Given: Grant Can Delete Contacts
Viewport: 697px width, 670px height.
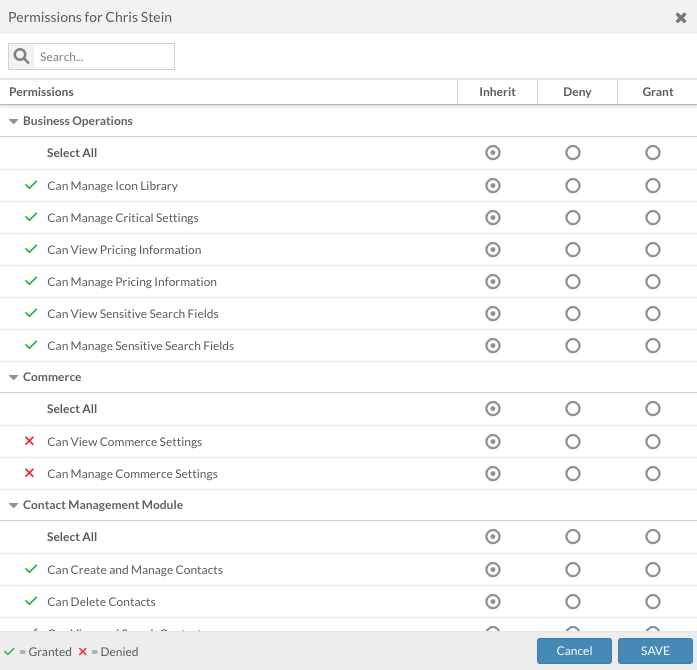Looking at the screenshot, I should (x=653, y=602).
